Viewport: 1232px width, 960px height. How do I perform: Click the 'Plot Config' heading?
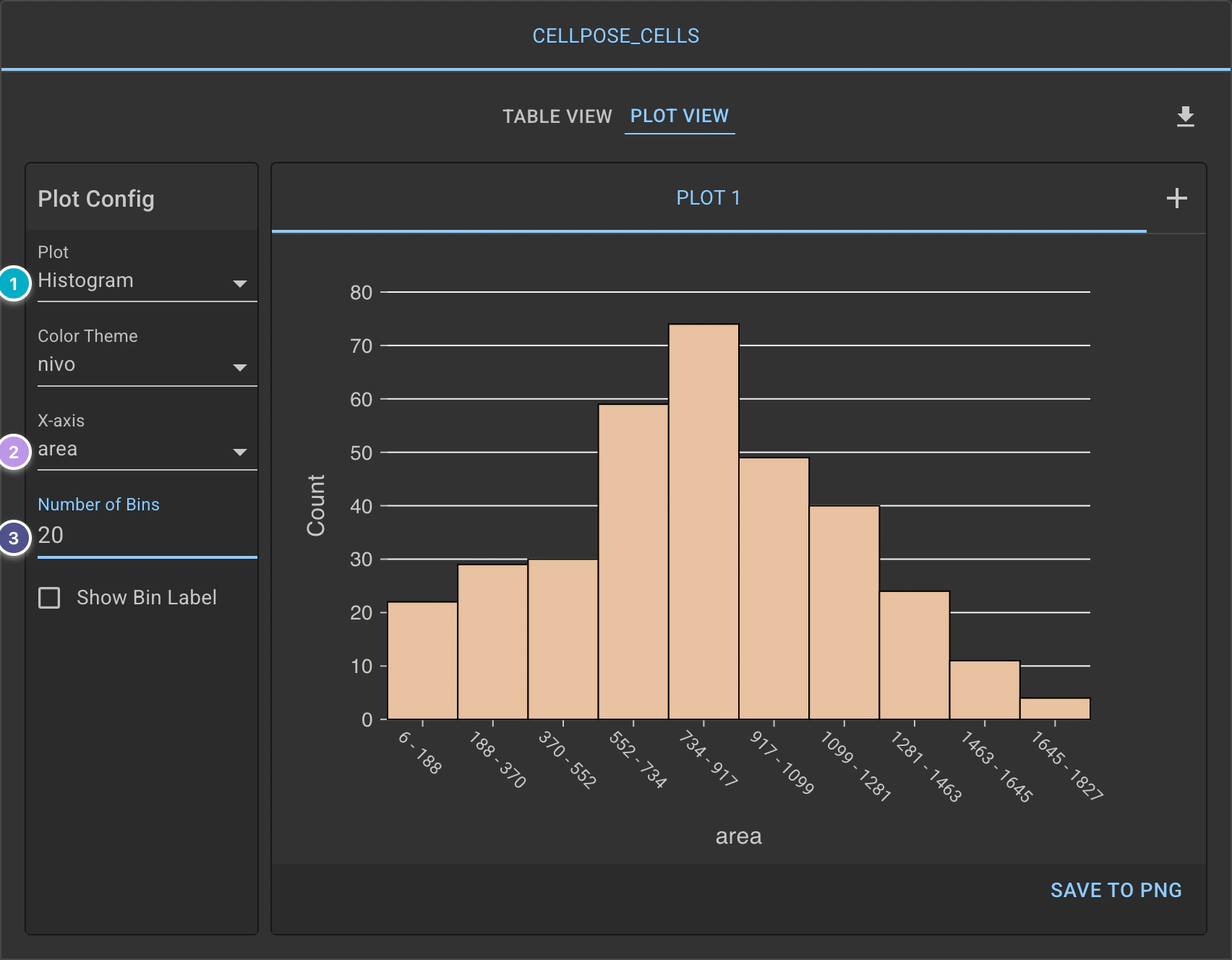[x=96, y=199]
